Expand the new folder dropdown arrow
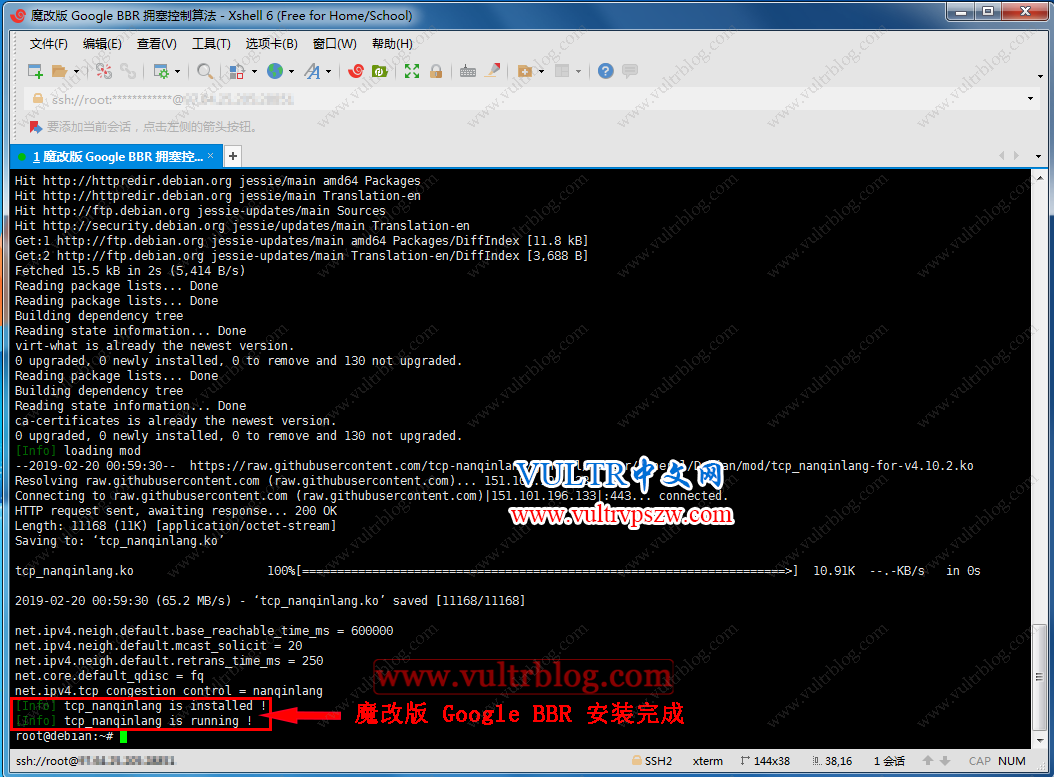Viewport: 1054px width, 777px height. [541, 71]
